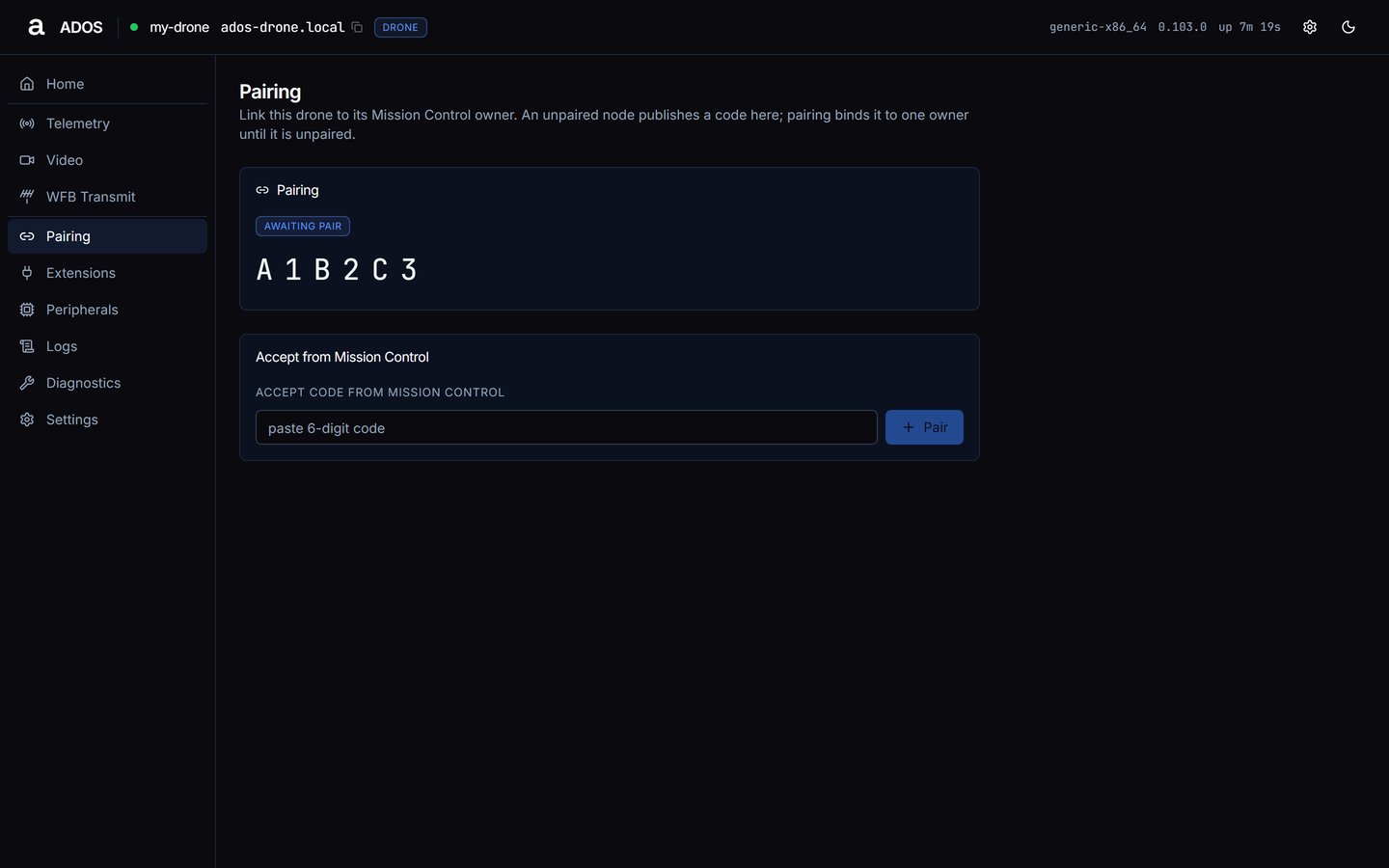
Task: Click the sidebar Settings gear icon
Action: pos(27,420)
